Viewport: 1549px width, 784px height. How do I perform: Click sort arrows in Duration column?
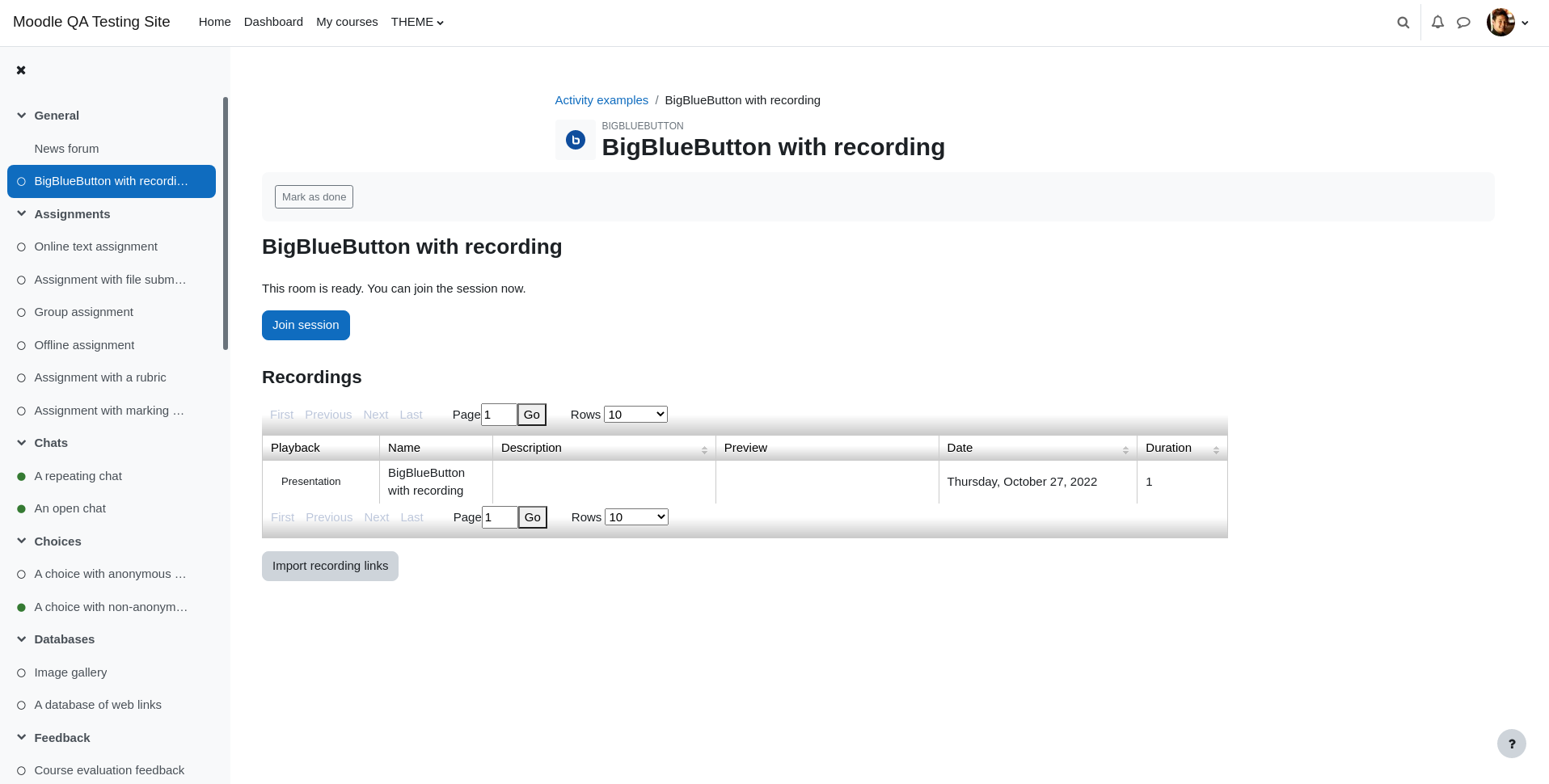tap(1216, 450)
